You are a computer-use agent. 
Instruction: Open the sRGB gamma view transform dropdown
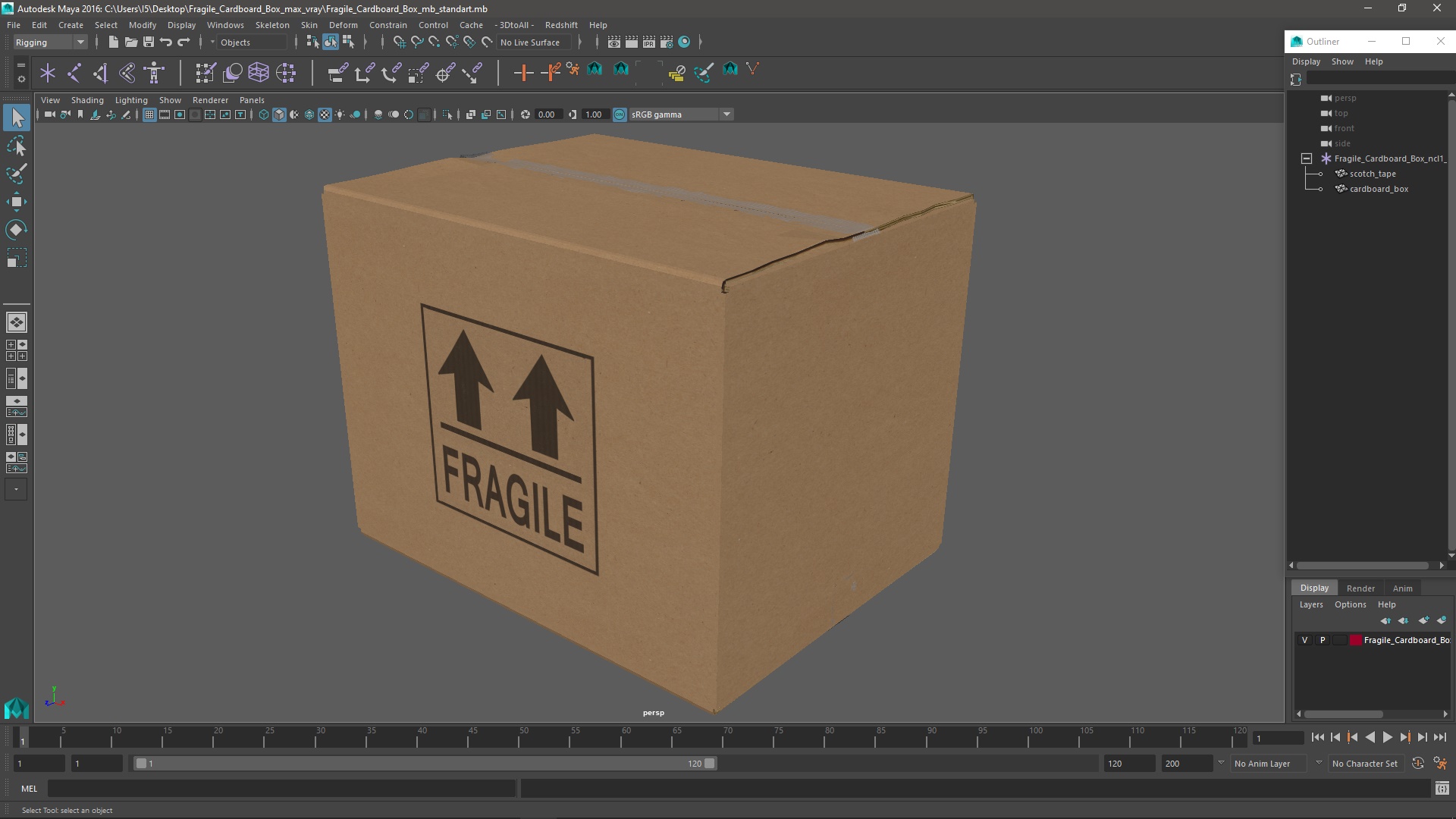pos(681,115)
